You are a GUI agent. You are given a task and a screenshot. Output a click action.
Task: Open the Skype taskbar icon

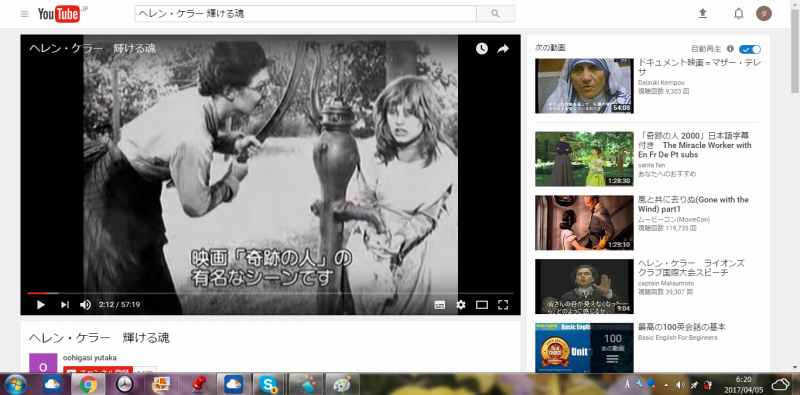click(268, 384)
